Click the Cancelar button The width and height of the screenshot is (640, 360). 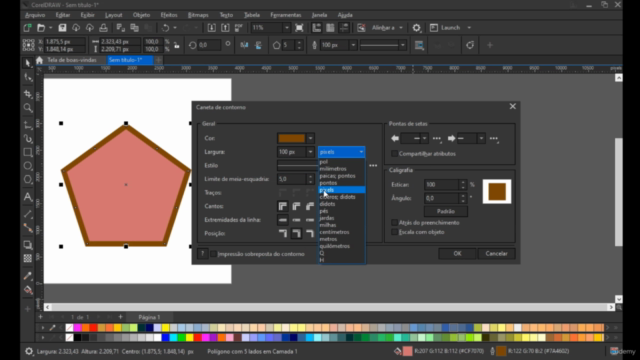[x=496, y=253]
